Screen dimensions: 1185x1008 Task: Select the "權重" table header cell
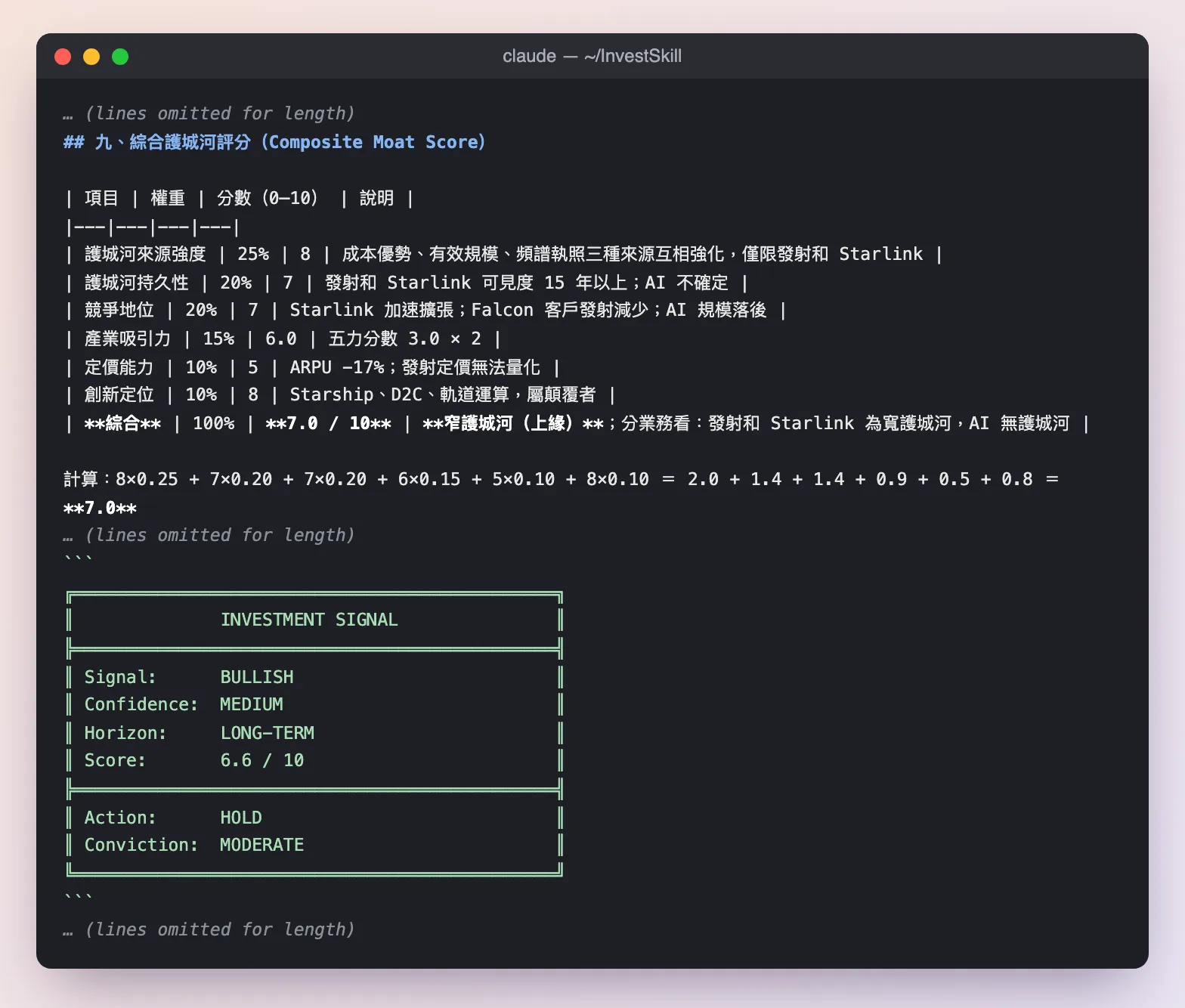(x=168, y=198)
